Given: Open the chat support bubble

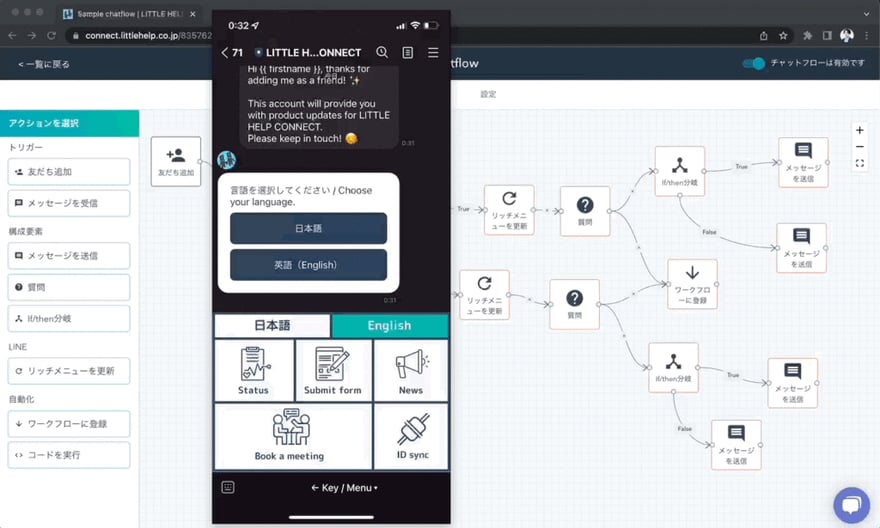Looking at the screenshot, I should [850, 505].
